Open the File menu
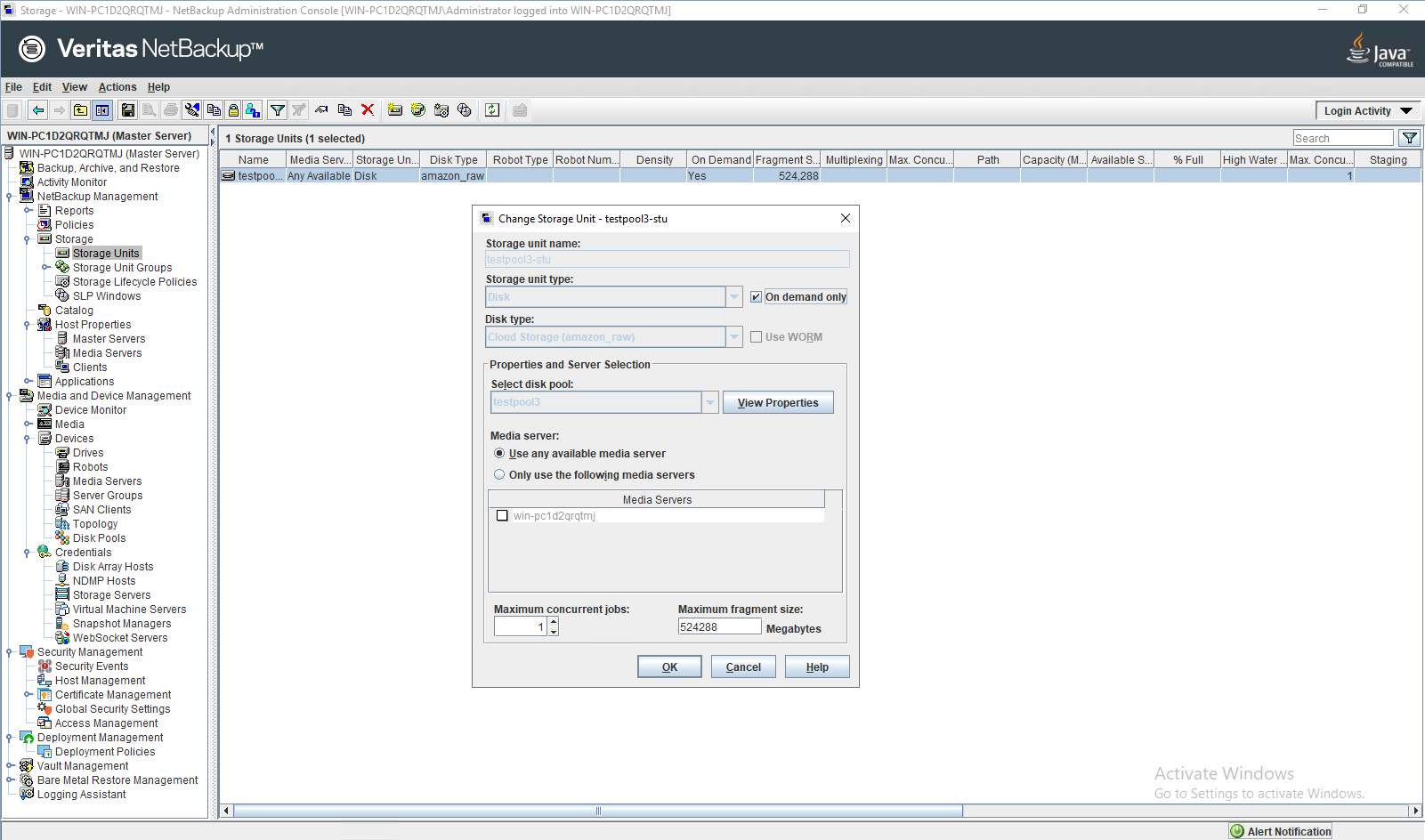 13,87
